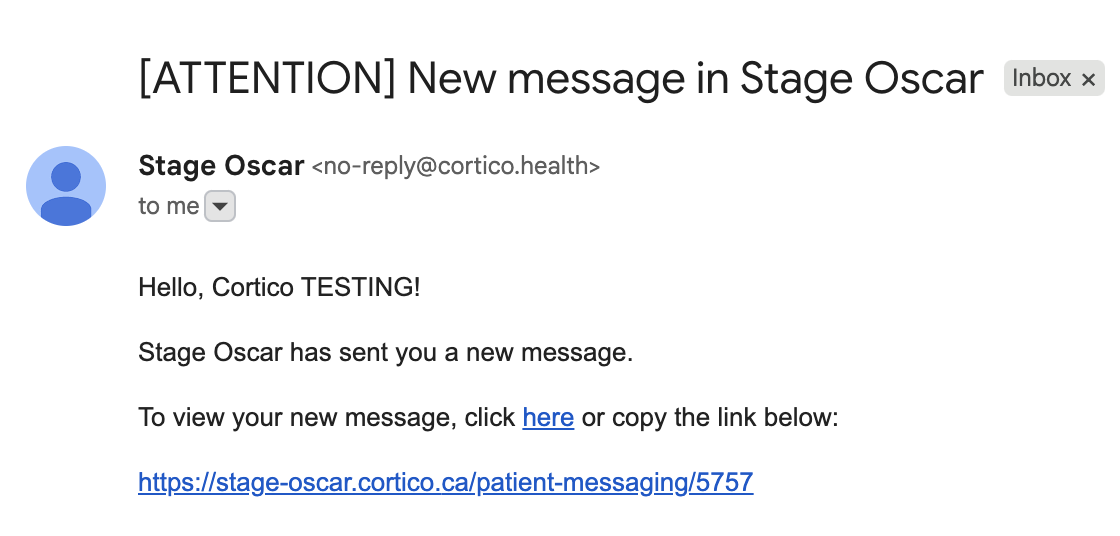Click the no-reply@cortico.health sender address
Viewport: 1120px width, 536px height.
click(456, 166)
